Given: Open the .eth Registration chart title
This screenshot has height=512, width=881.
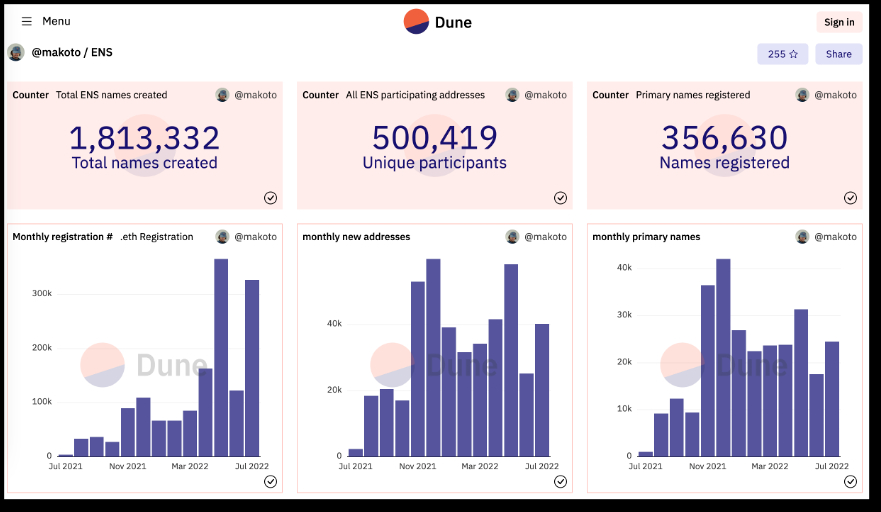Looking at the screenshot, I should (x=157, y=237).
